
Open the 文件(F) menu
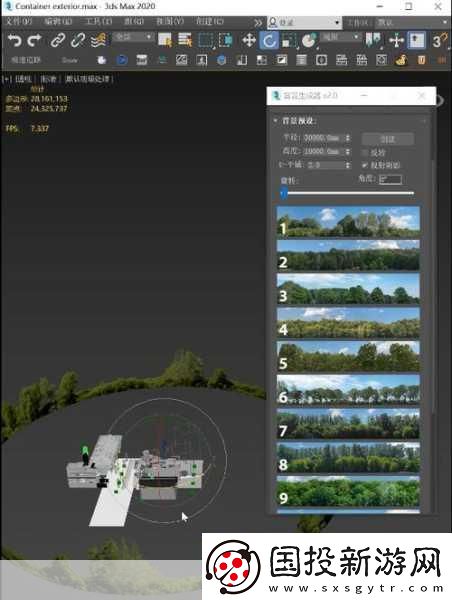click(19, 21)
